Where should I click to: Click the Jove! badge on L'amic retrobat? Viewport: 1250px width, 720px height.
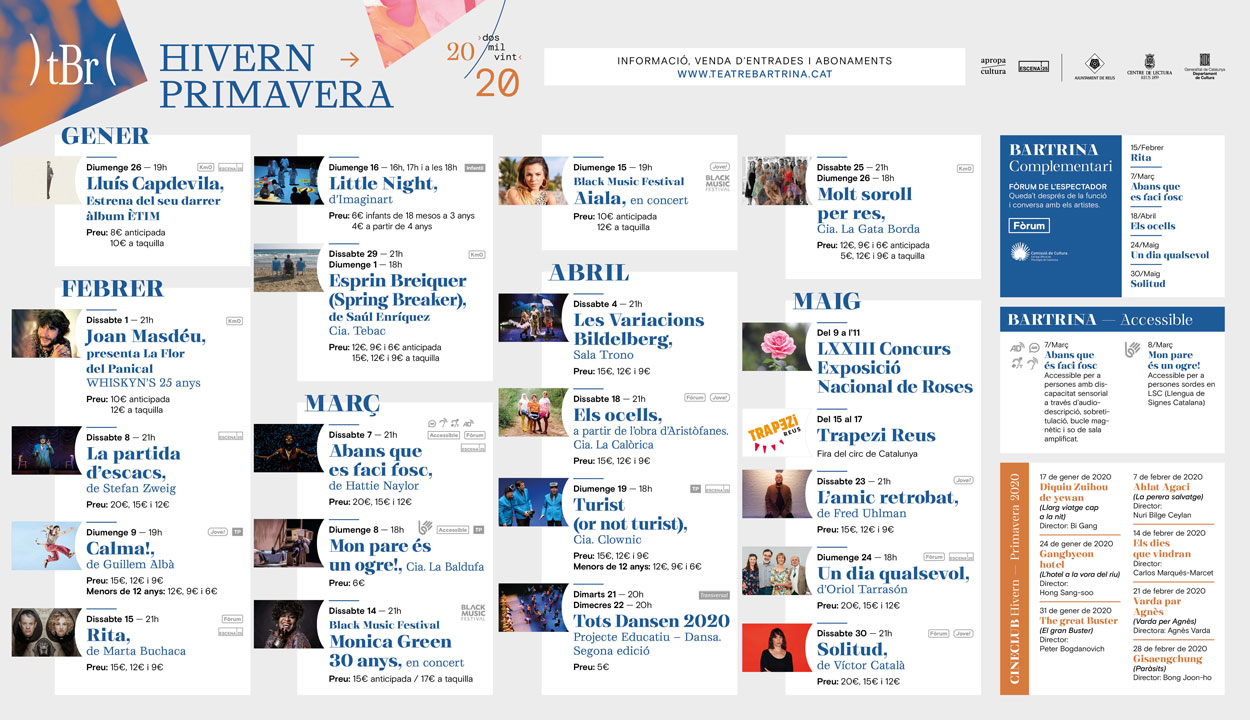tap(964, 481)
